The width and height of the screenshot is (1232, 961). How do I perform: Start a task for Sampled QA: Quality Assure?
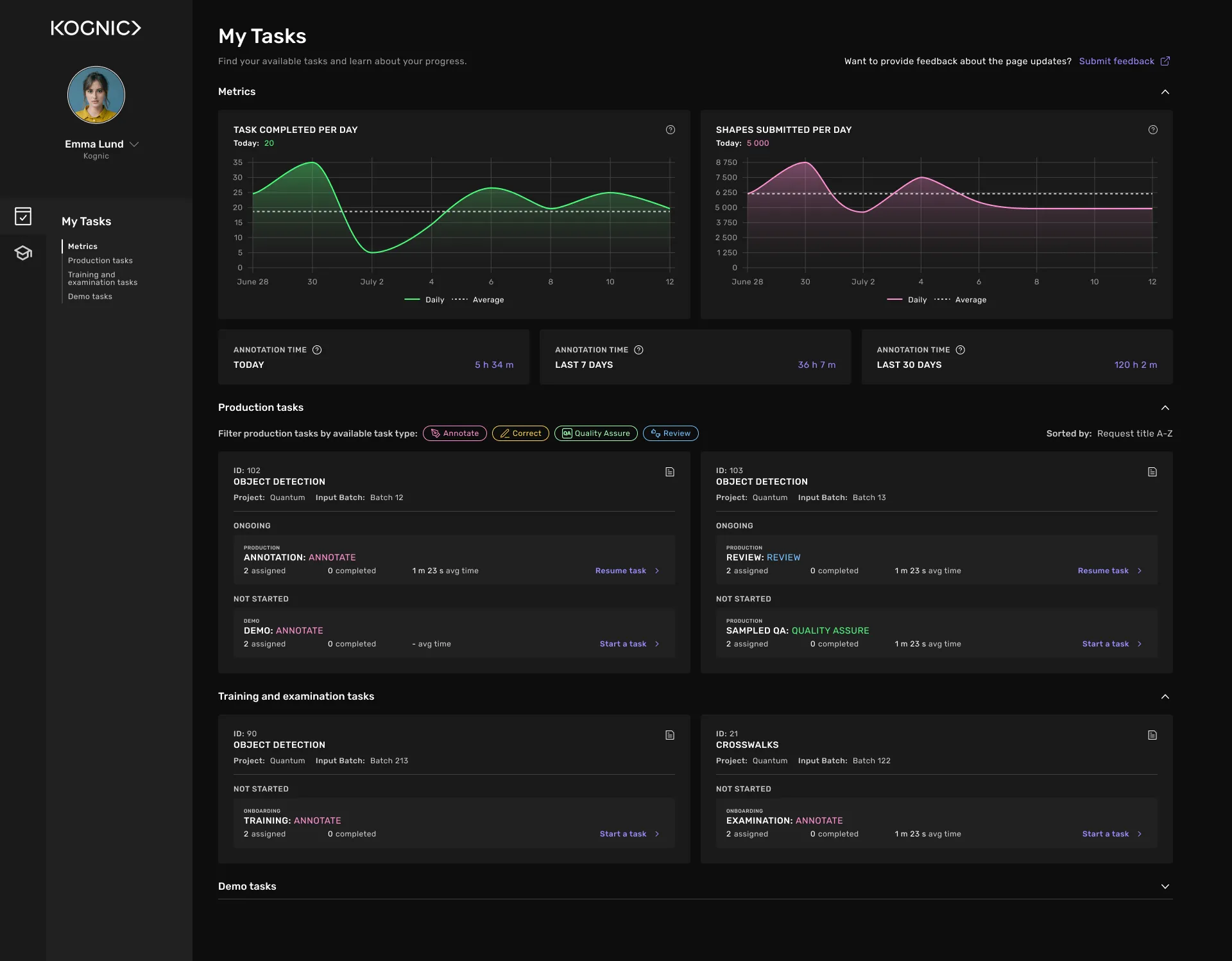point(1112,644)
